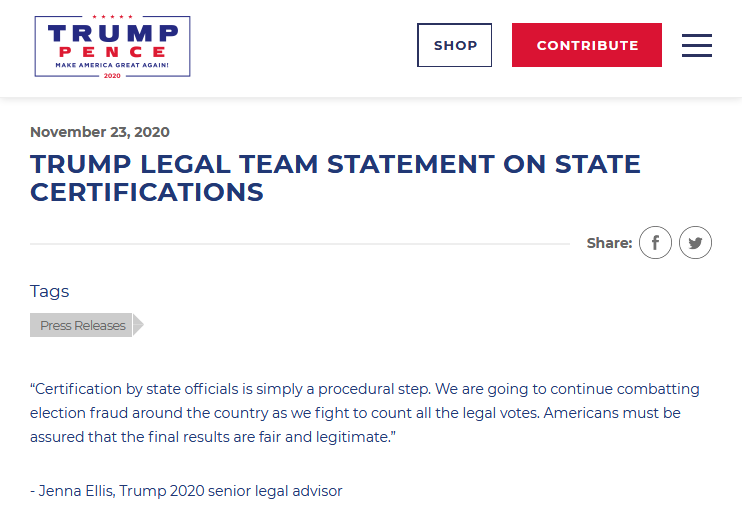The image size is (742, 517).
Task: Share this statement on Facebook
Action: [655, 243]
